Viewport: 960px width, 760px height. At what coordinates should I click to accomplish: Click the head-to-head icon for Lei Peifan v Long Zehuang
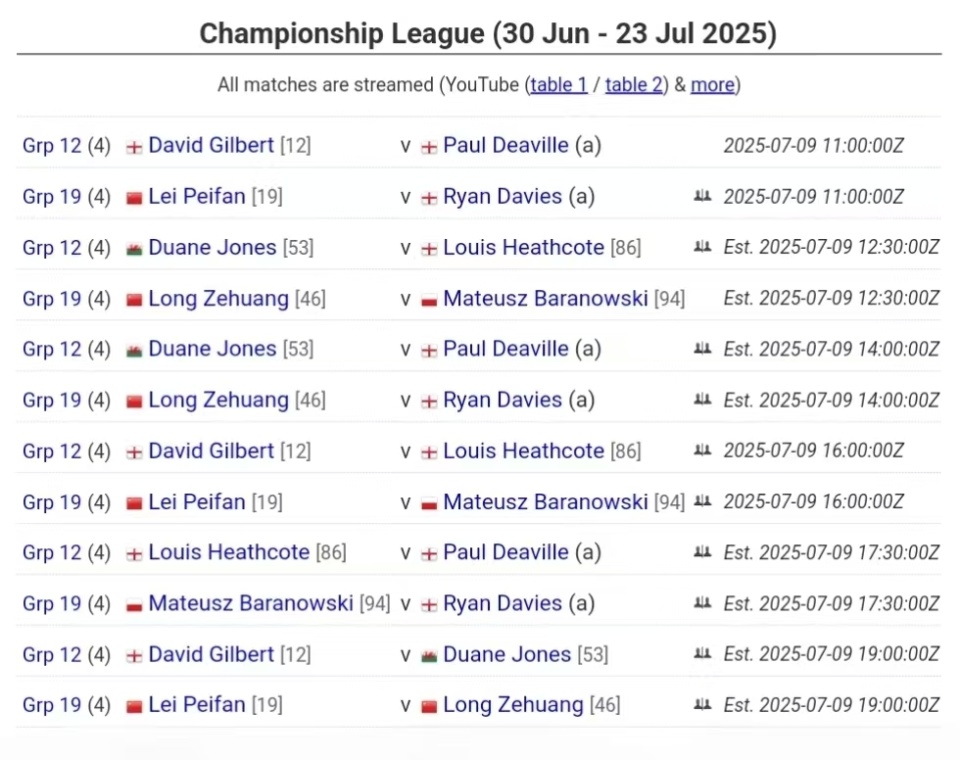pyautogui.click(x=702, y=704)
